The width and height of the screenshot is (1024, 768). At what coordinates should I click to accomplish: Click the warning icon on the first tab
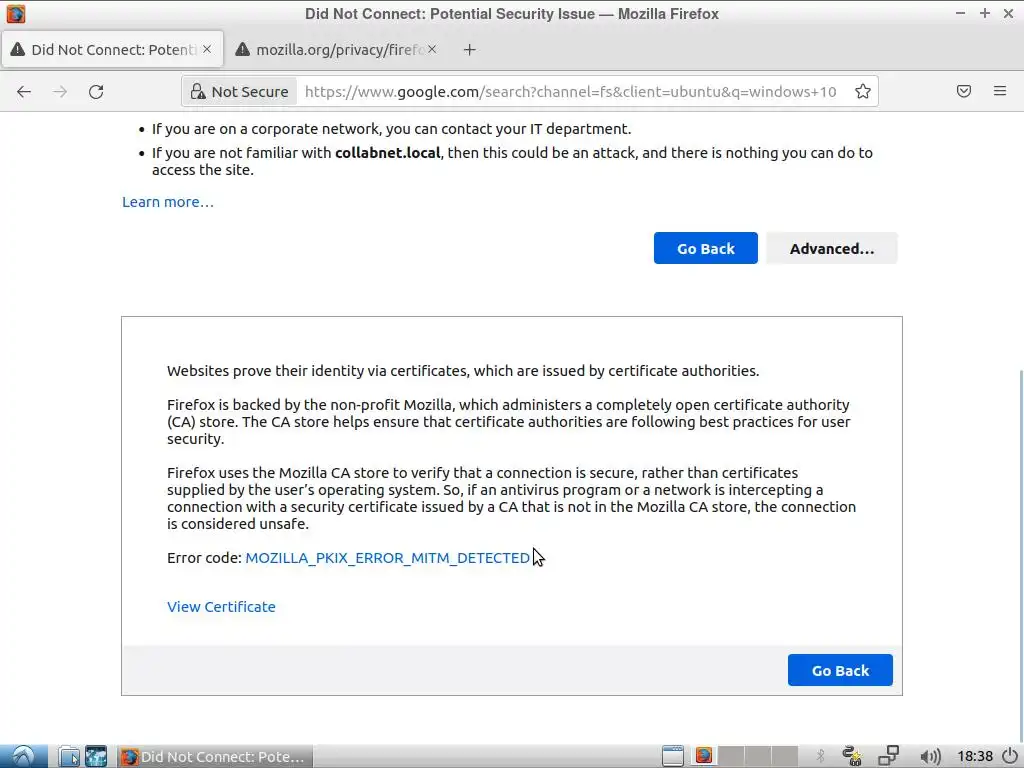[x=18, y=49]
